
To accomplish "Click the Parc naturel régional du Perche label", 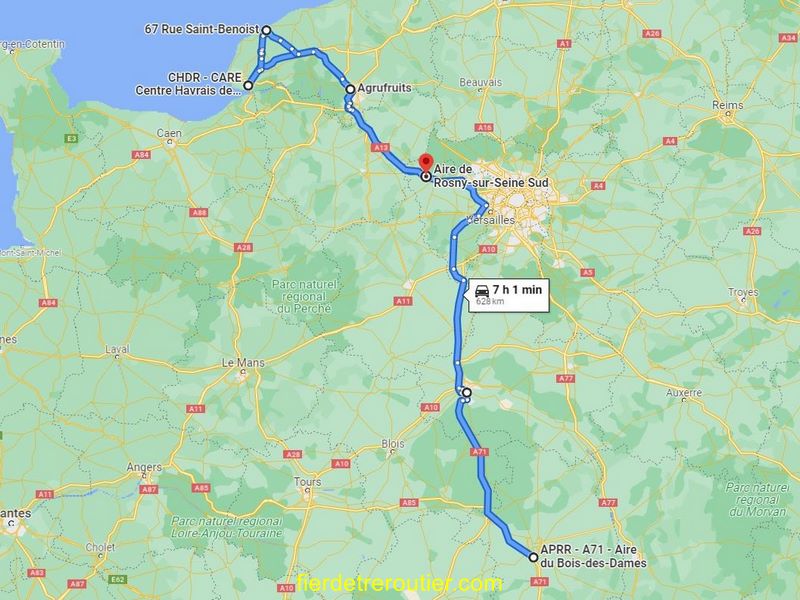I will tap(304, 296).
